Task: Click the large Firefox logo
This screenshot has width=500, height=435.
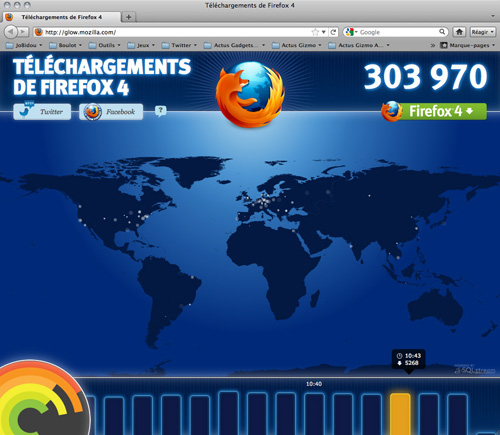Action: 250,94
